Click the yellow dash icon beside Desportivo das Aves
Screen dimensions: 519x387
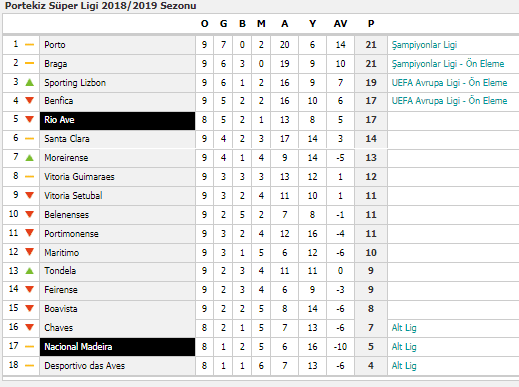(30, 366)
